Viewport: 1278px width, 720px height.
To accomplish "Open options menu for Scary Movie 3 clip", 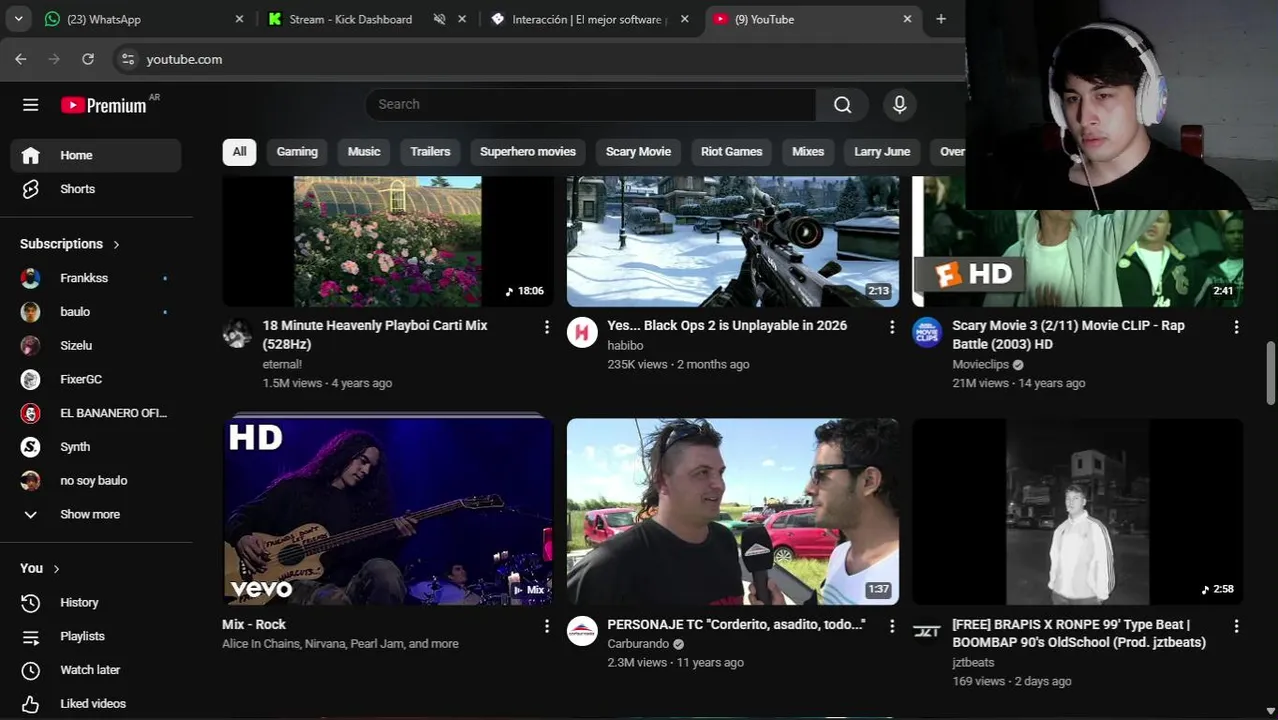I will click(x=1236, y=327).
